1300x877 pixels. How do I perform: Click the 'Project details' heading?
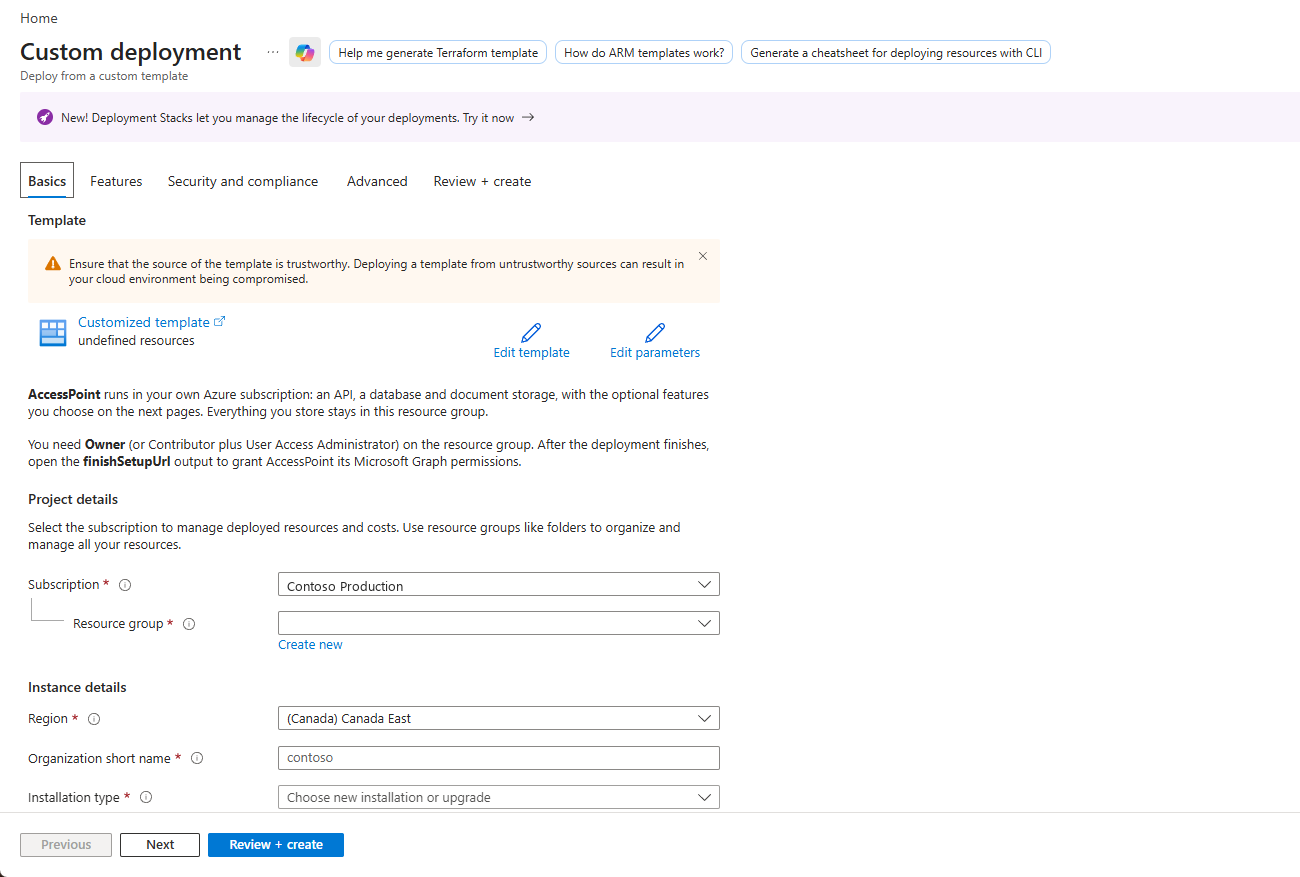(x=73, y=499)
